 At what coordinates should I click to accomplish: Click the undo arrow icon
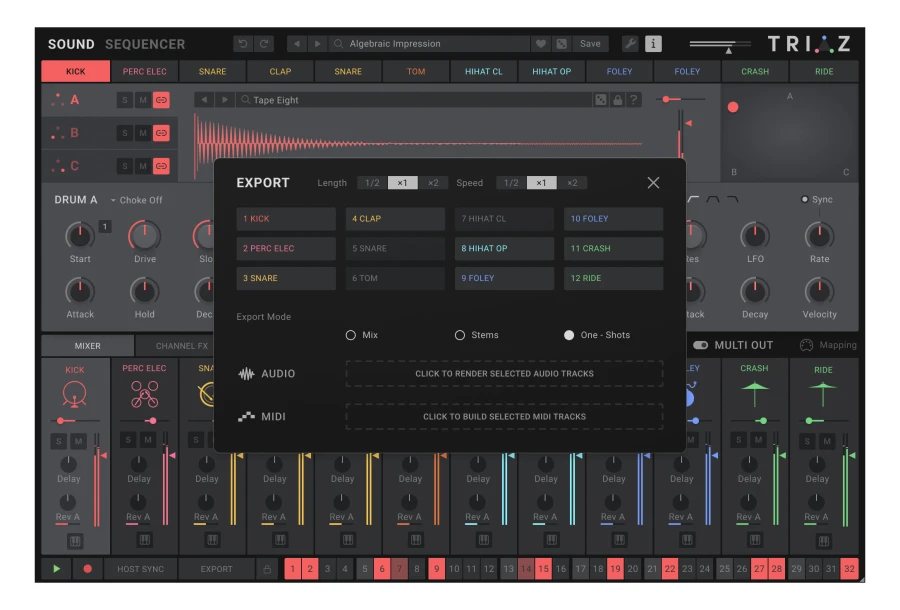pos(243,44)
